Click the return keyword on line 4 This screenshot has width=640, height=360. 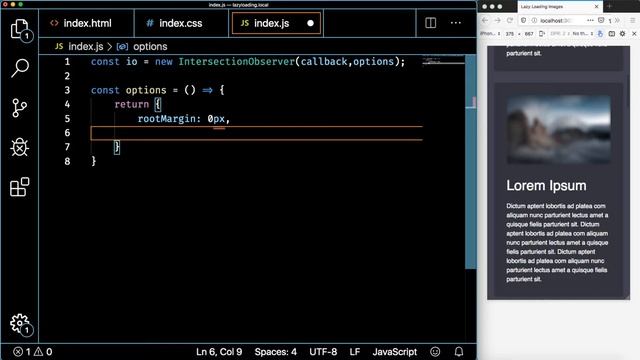click(x=131, y=104)
